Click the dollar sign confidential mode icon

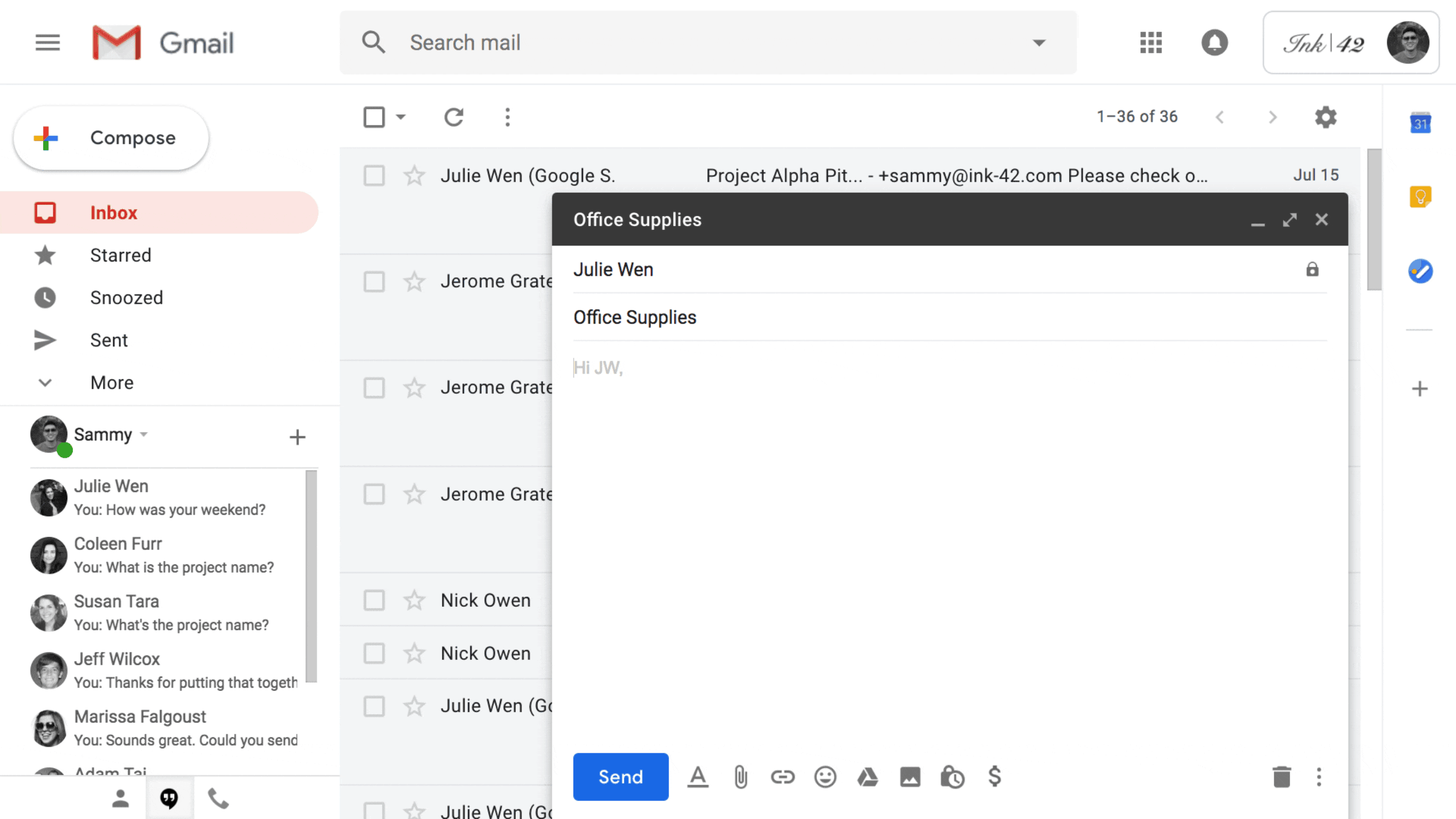pos(995,777)
